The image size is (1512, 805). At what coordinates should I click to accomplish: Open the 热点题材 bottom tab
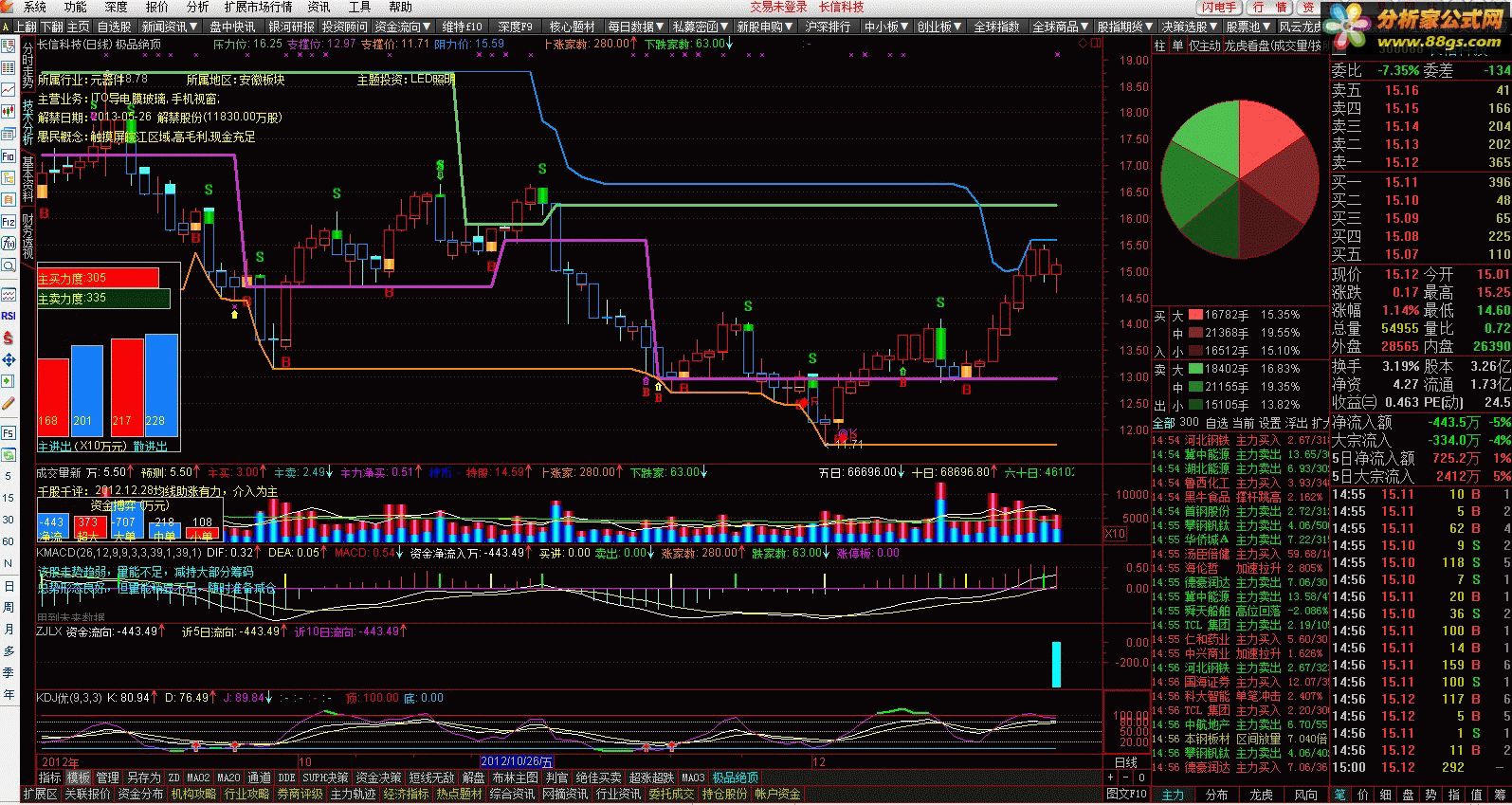point(460,794)
